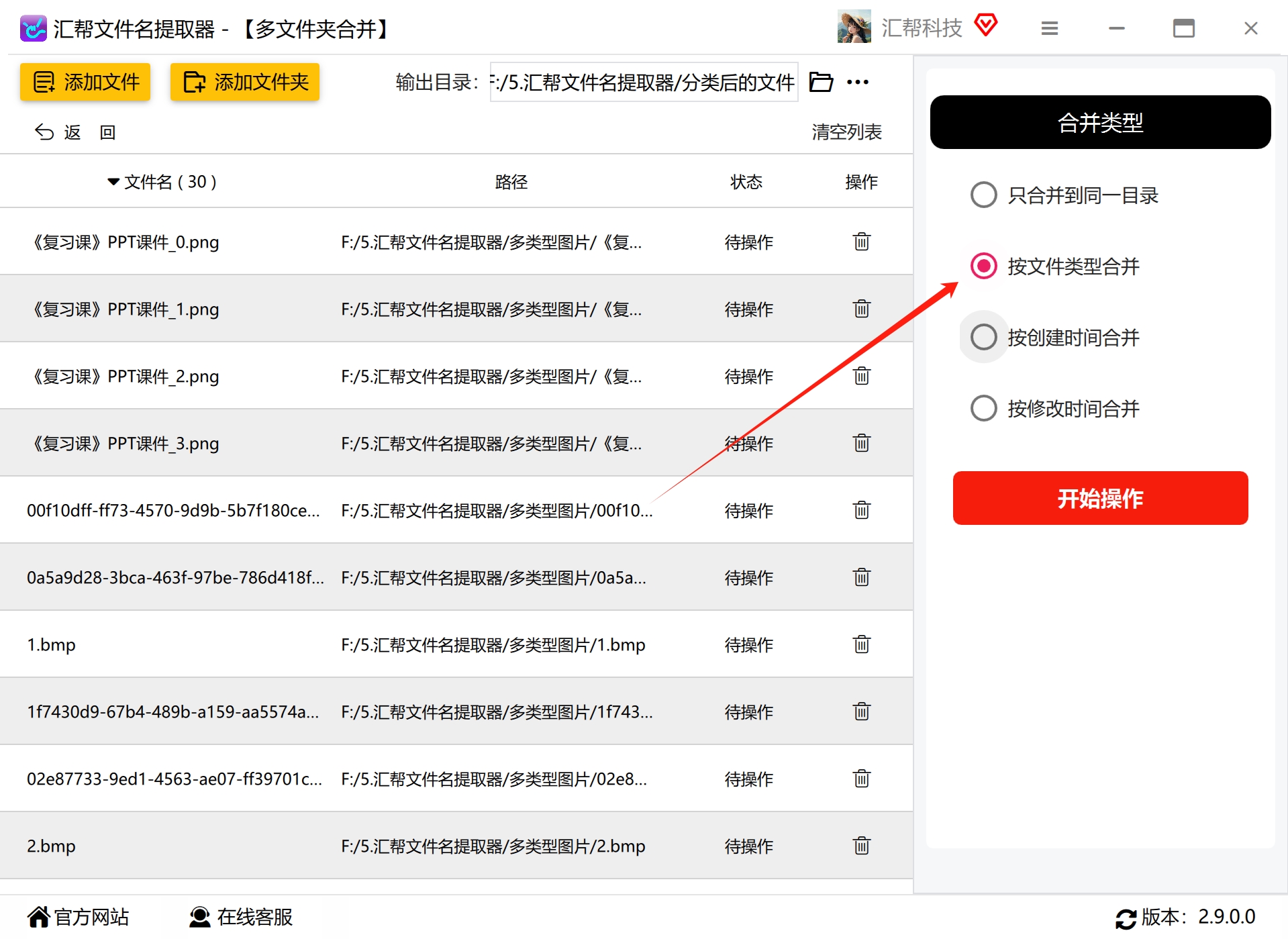Go back with 返回 link

75,132
